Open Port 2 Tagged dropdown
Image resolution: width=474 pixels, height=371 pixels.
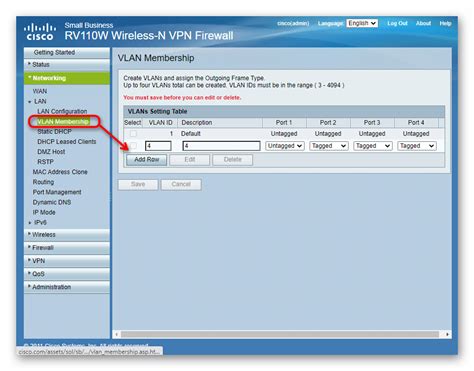pyautogui.click(x=329, y=146)
